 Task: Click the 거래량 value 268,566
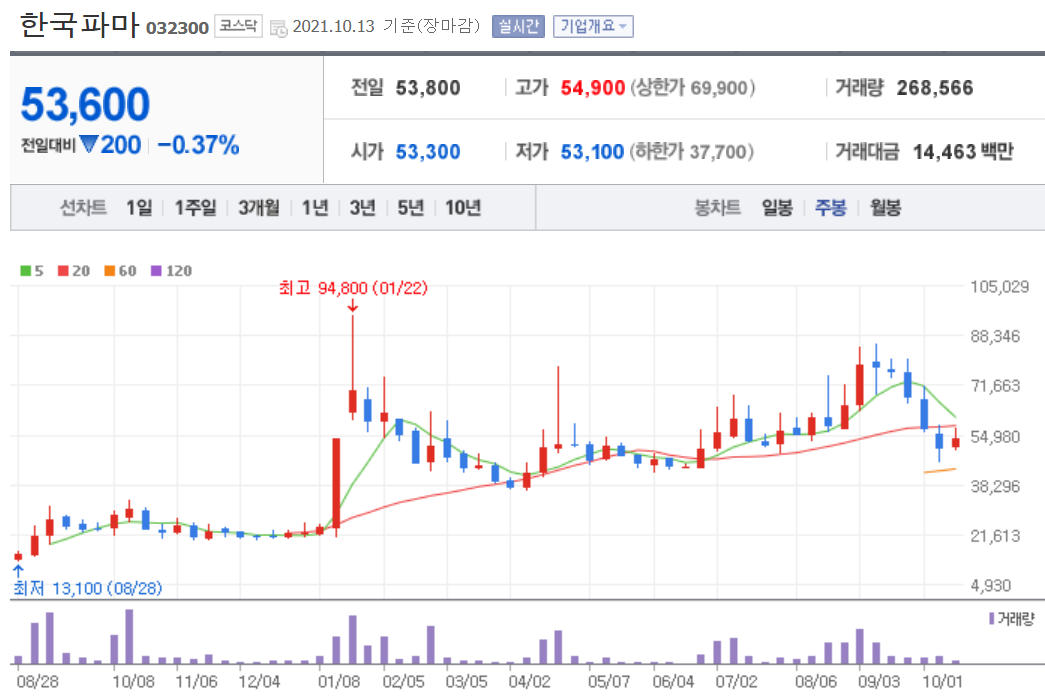(x=934, y=88)
